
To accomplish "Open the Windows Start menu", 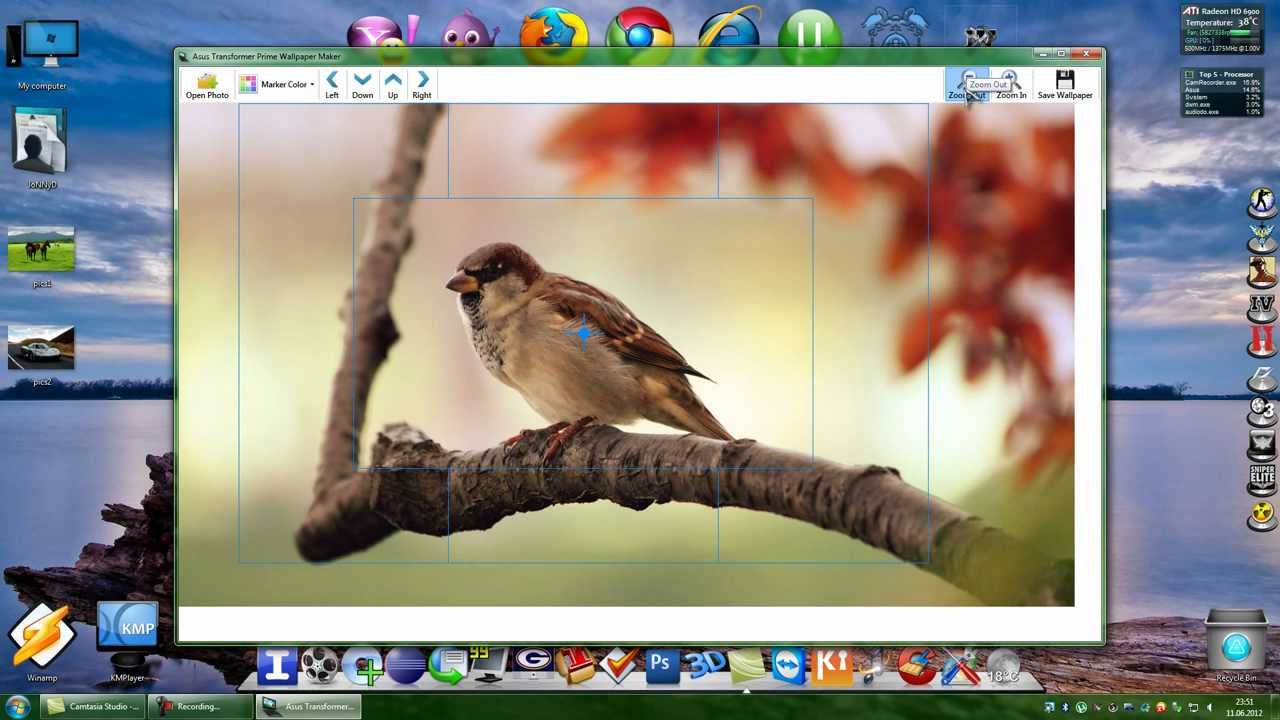I will pyautogui.click(x=17, y=707).
